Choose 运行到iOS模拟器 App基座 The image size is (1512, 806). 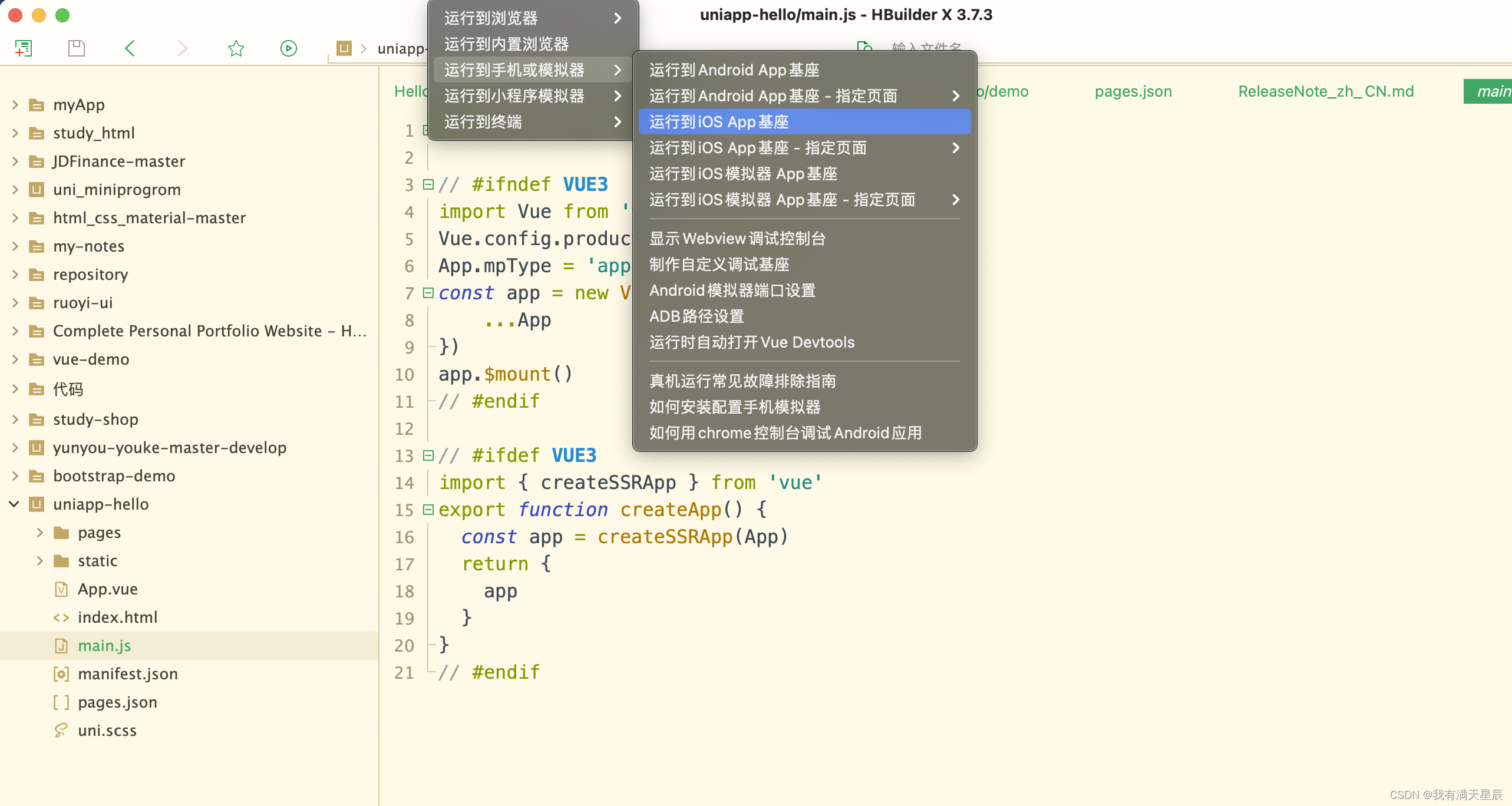tap(804, 173)
